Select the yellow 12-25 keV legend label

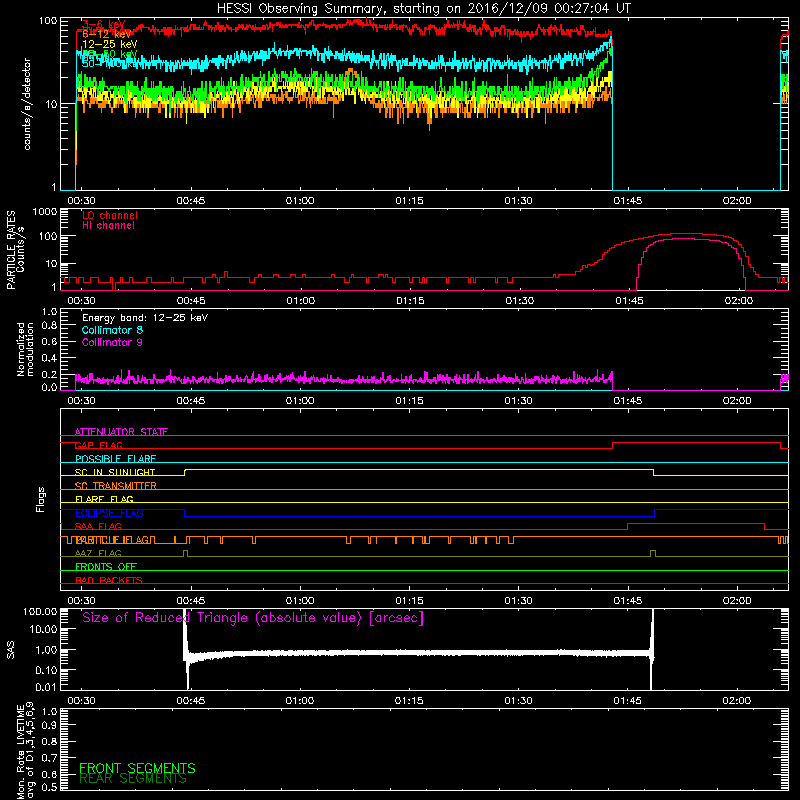click(x=110, y=44)
